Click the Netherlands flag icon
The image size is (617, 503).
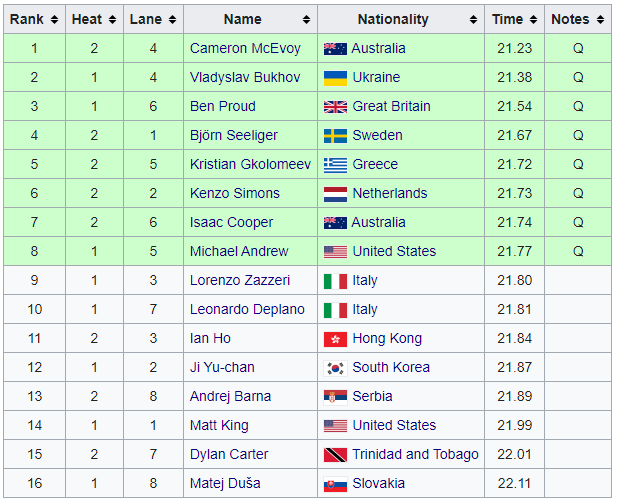[x=335, y=194]
